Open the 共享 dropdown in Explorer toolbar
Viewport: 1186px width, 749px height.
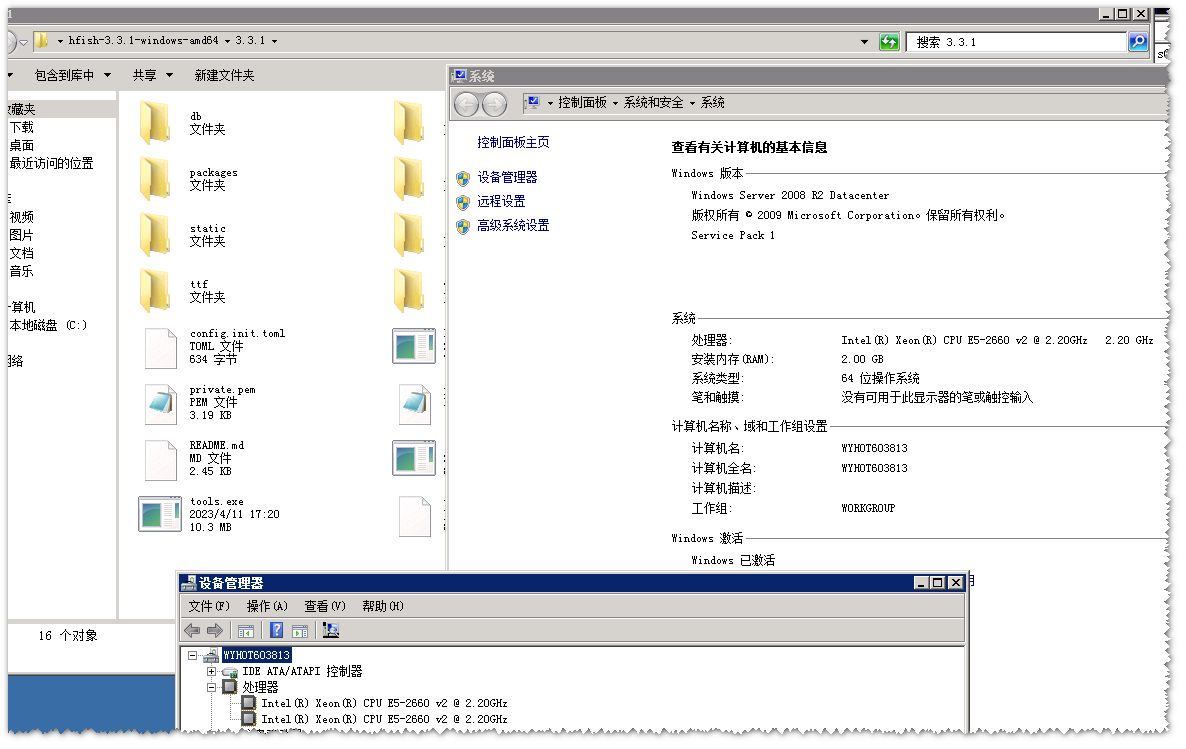[x=152, y=75]
